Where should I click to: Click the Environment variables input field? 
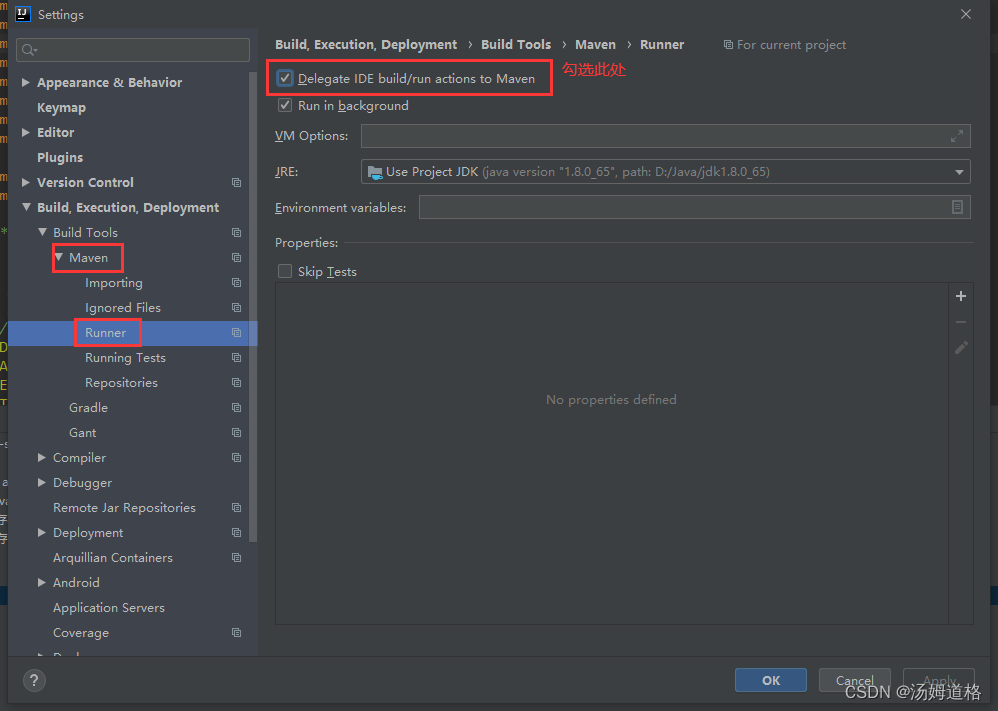click(694, 207)
